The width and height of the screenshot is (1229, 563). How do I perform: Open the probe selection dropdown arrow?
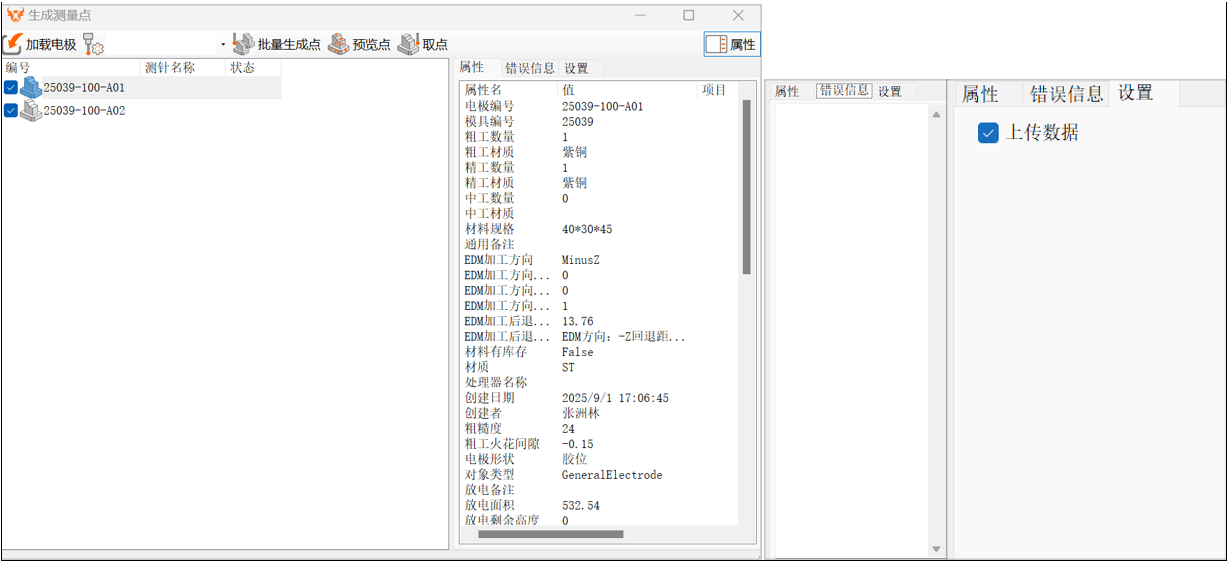point(223,45)
